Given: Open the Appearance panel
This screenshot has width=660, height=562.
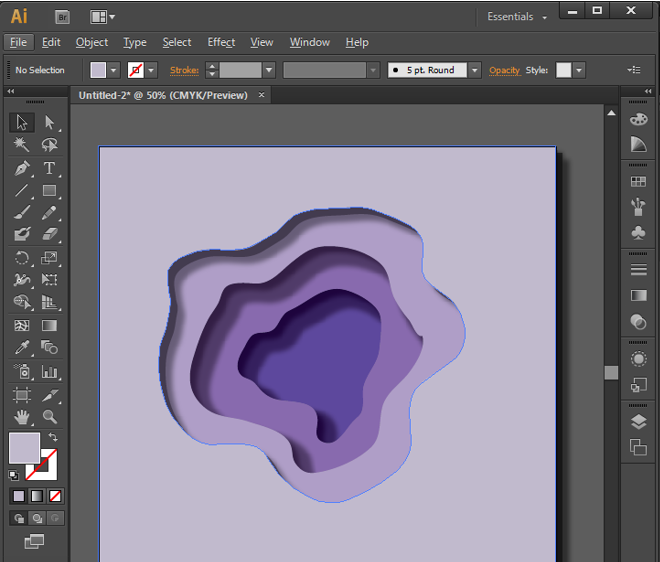Looking at the screenshot, I should 639,359.
